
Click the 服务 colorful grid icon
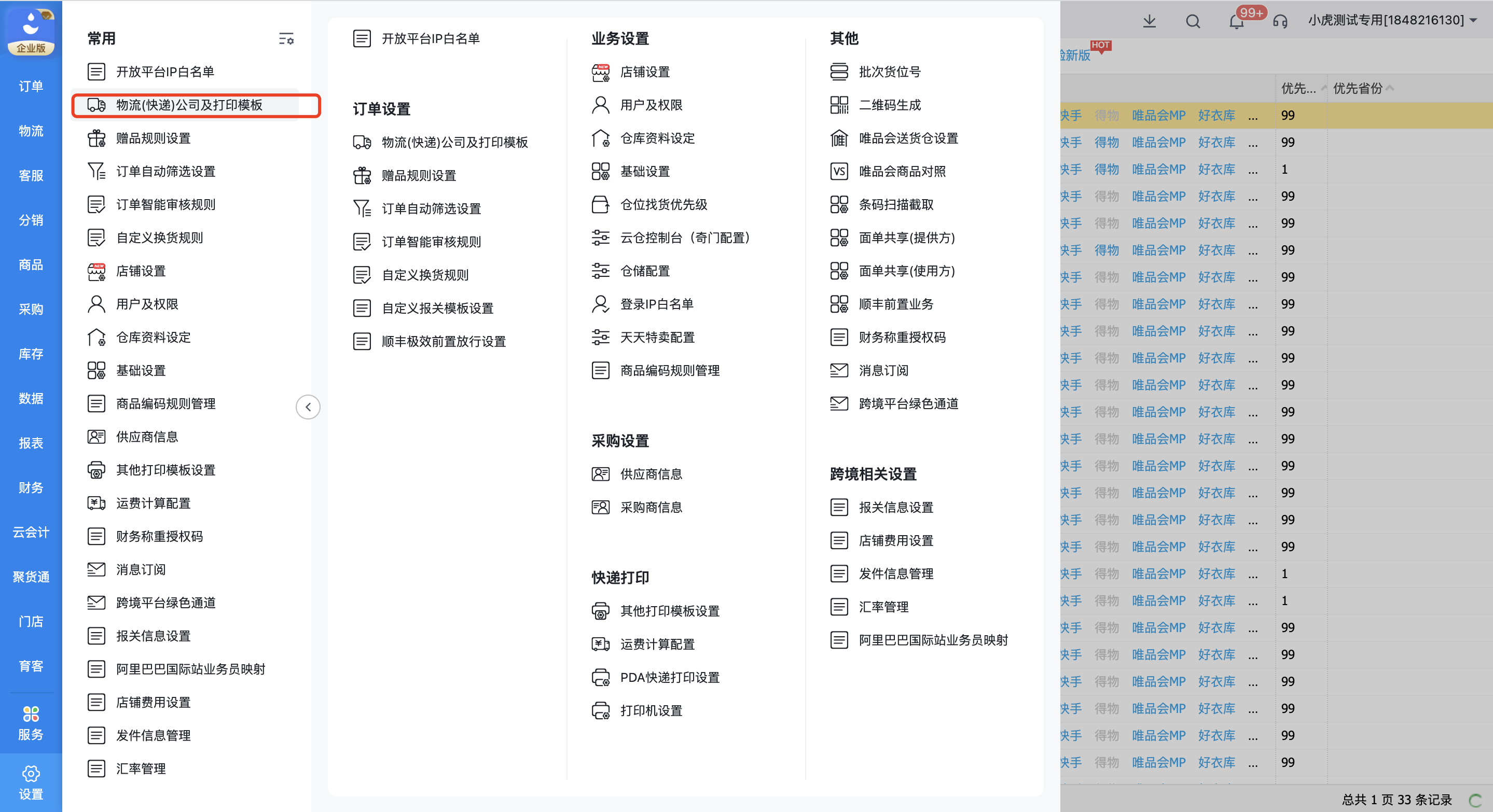(x=31, y=713)
